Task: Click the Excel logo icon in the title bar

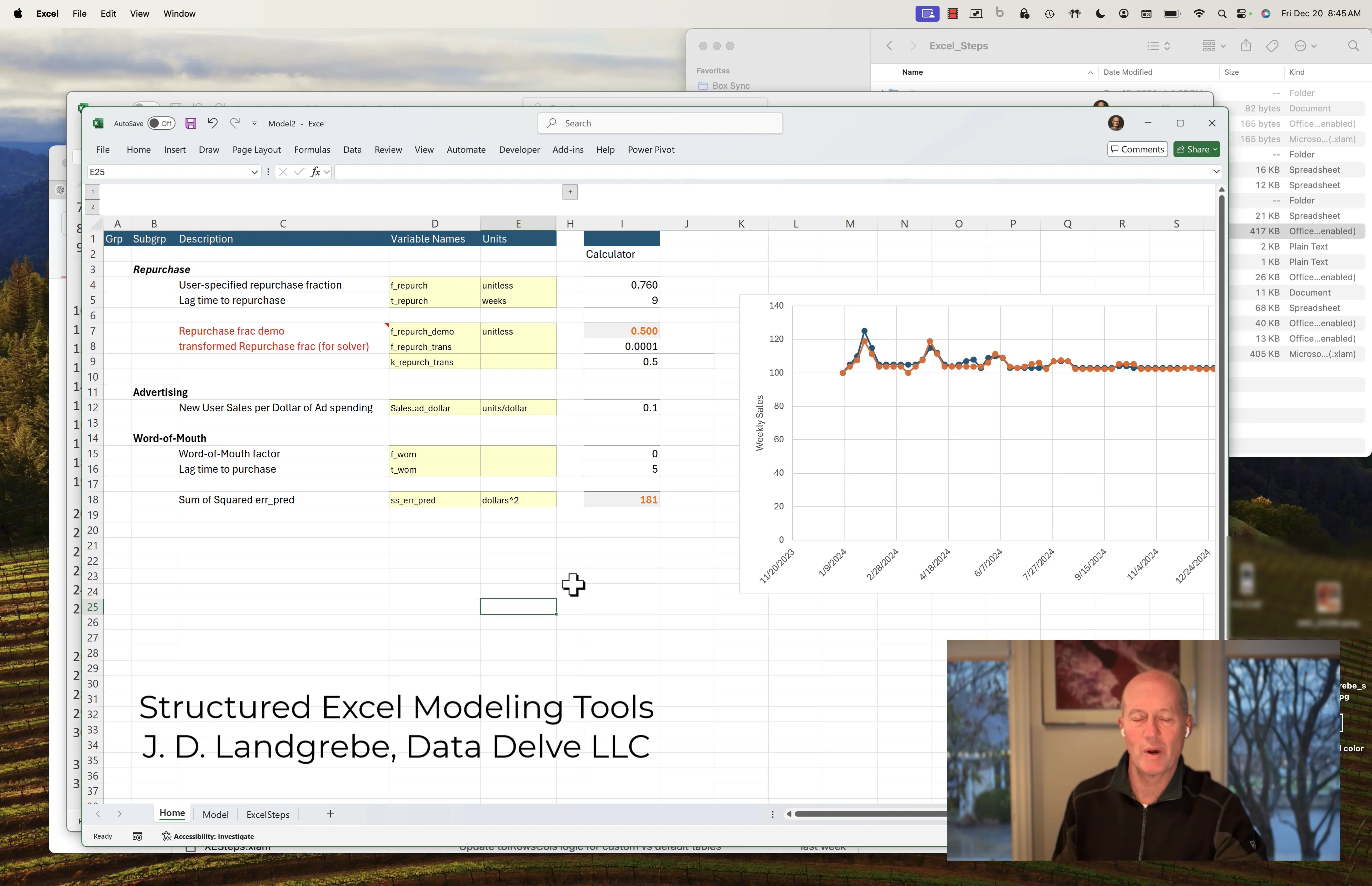Action: (98, 123)
